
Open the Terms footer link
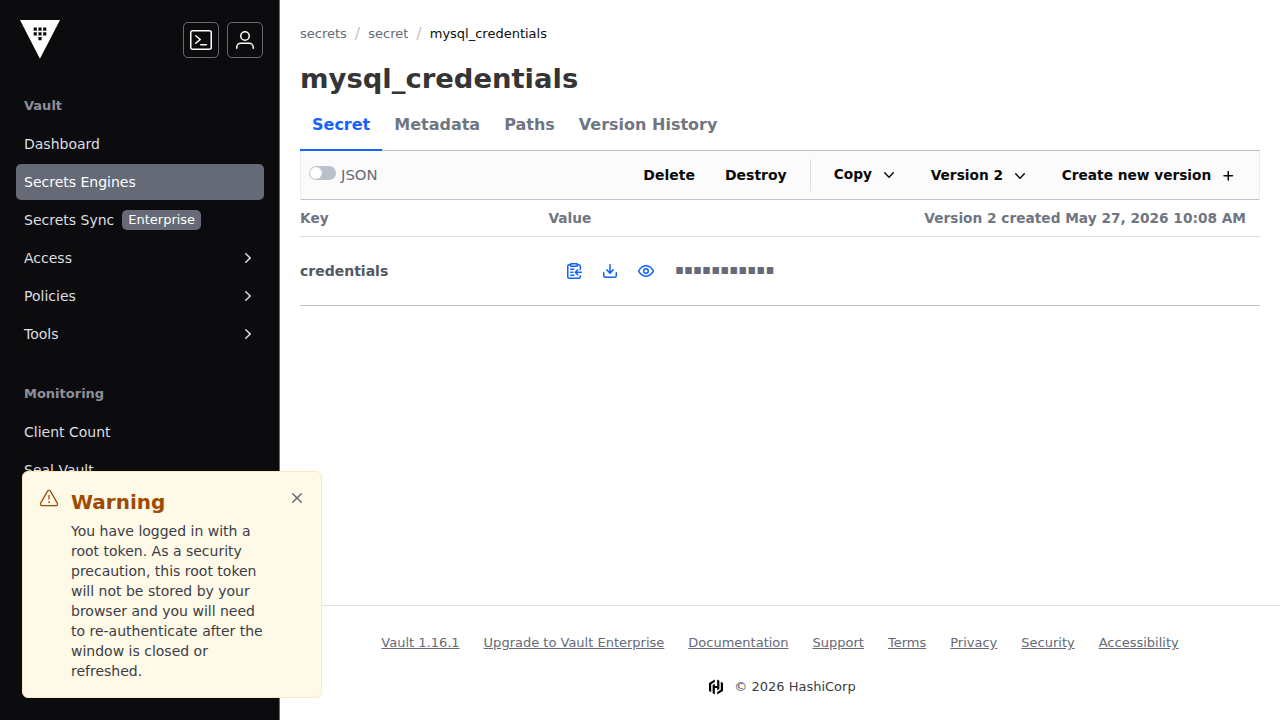pos(907,643)
